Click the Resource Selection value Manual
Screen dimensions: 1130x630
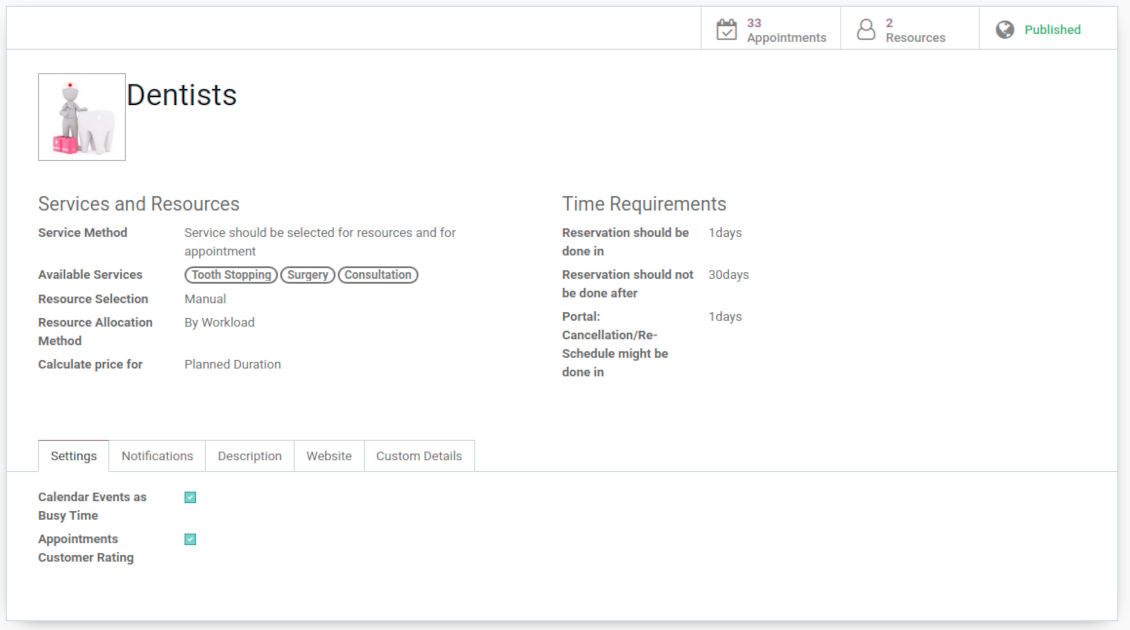(x=205, y=299)
